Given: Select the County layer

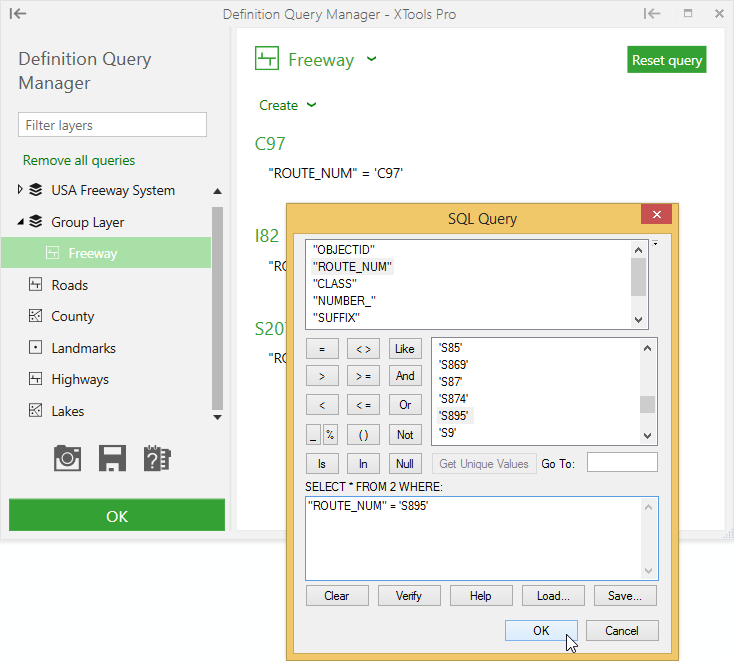Looking at the screenshot, I should click(x=73, y=316).
